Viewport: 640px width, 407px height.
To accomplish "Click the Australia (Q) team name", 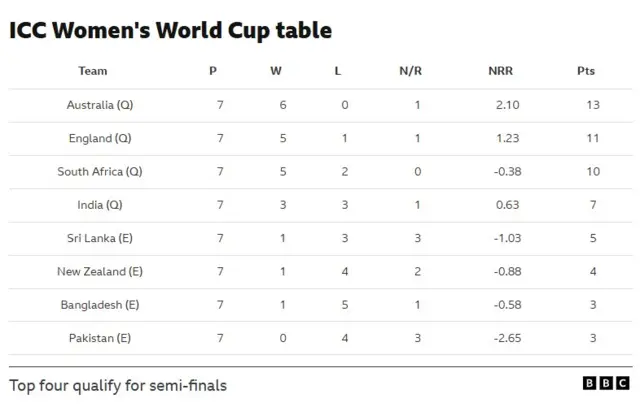I will [x=99, y=105].
